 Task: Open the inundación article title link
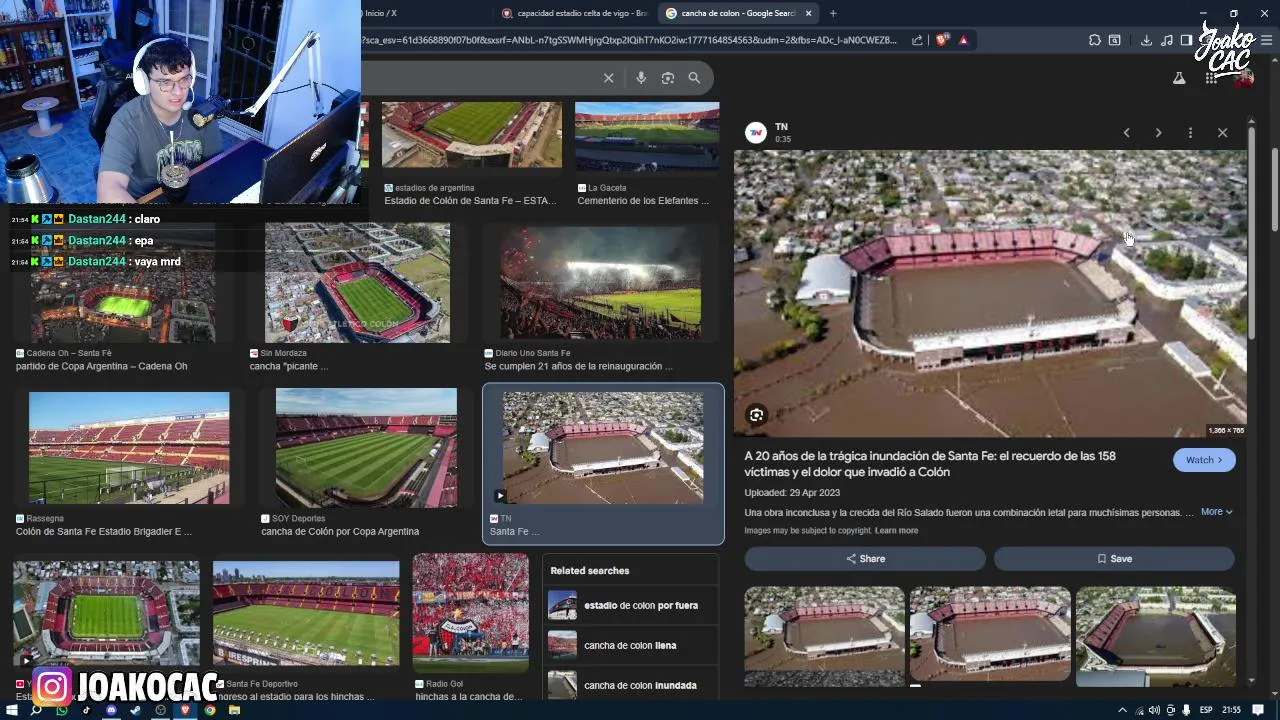[930, 464]
